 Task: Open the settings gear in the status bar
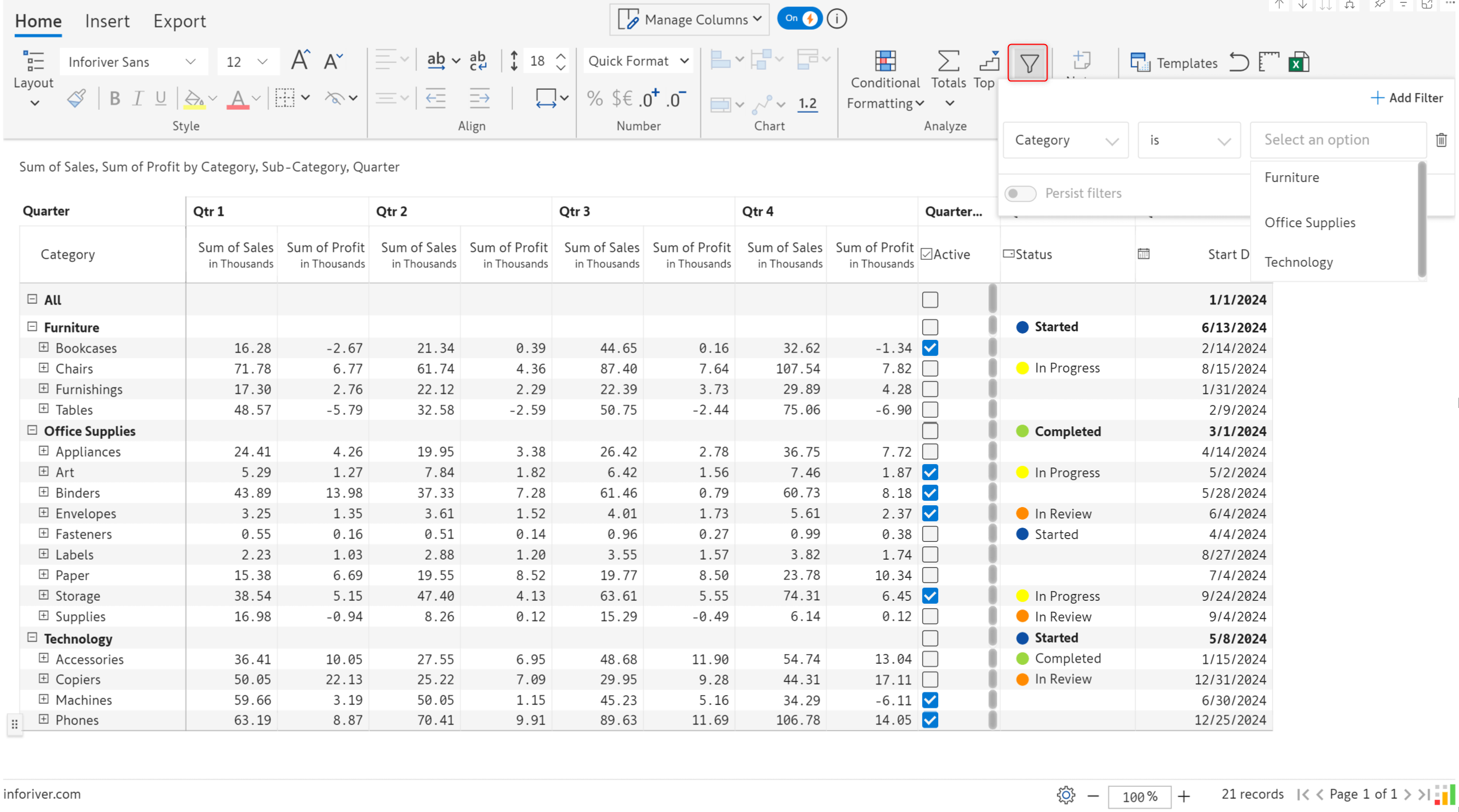tap(1065, 795)
